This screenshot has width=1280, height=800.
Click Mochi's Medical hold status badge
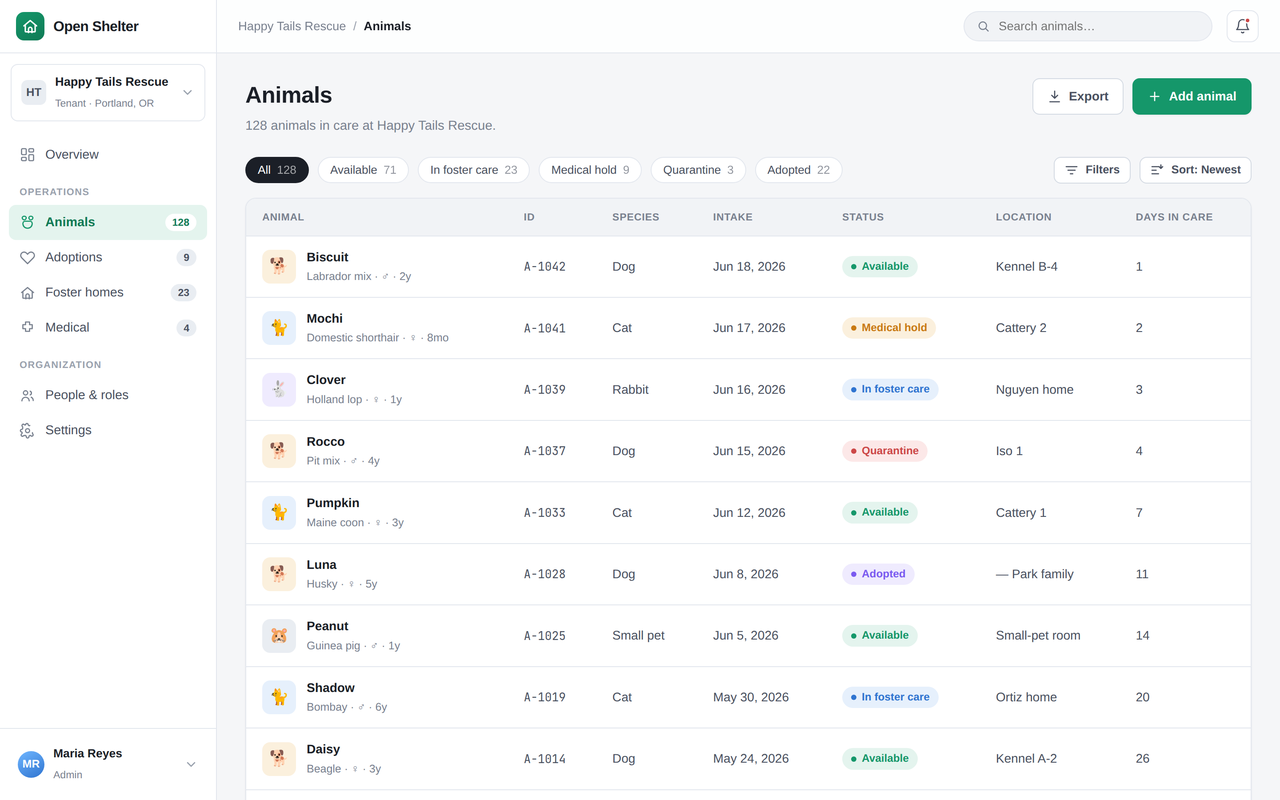(889, 328)
